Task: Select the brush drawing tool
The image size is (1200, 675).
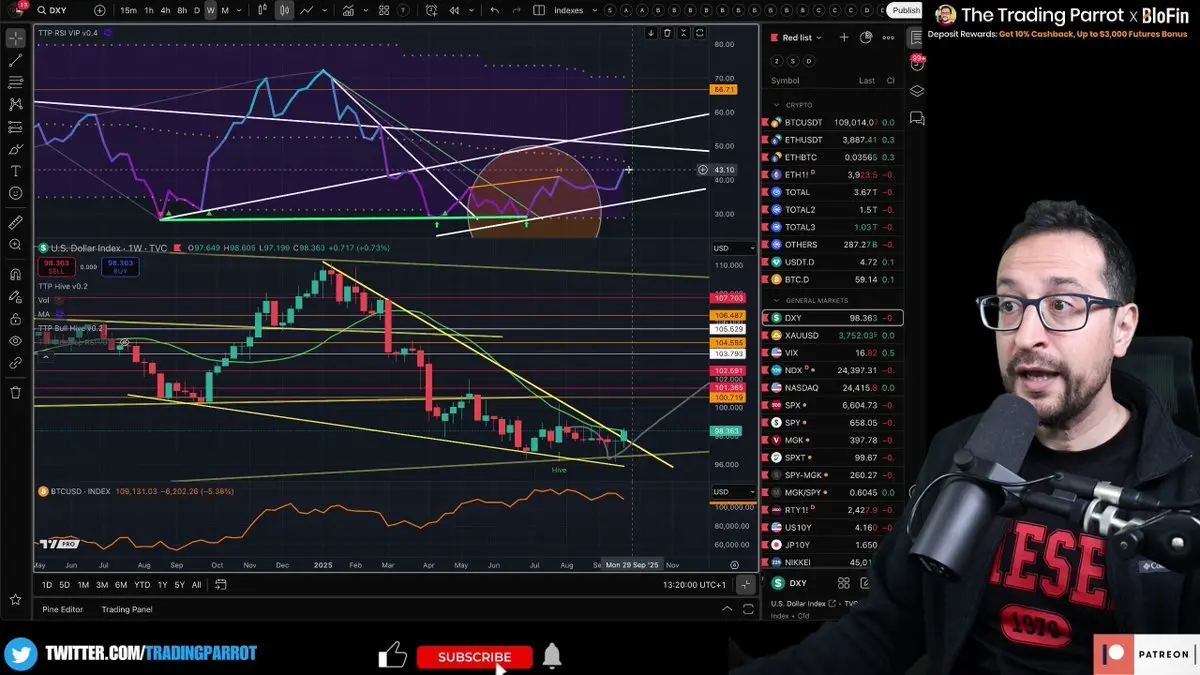Action: [x=15, y=149]
